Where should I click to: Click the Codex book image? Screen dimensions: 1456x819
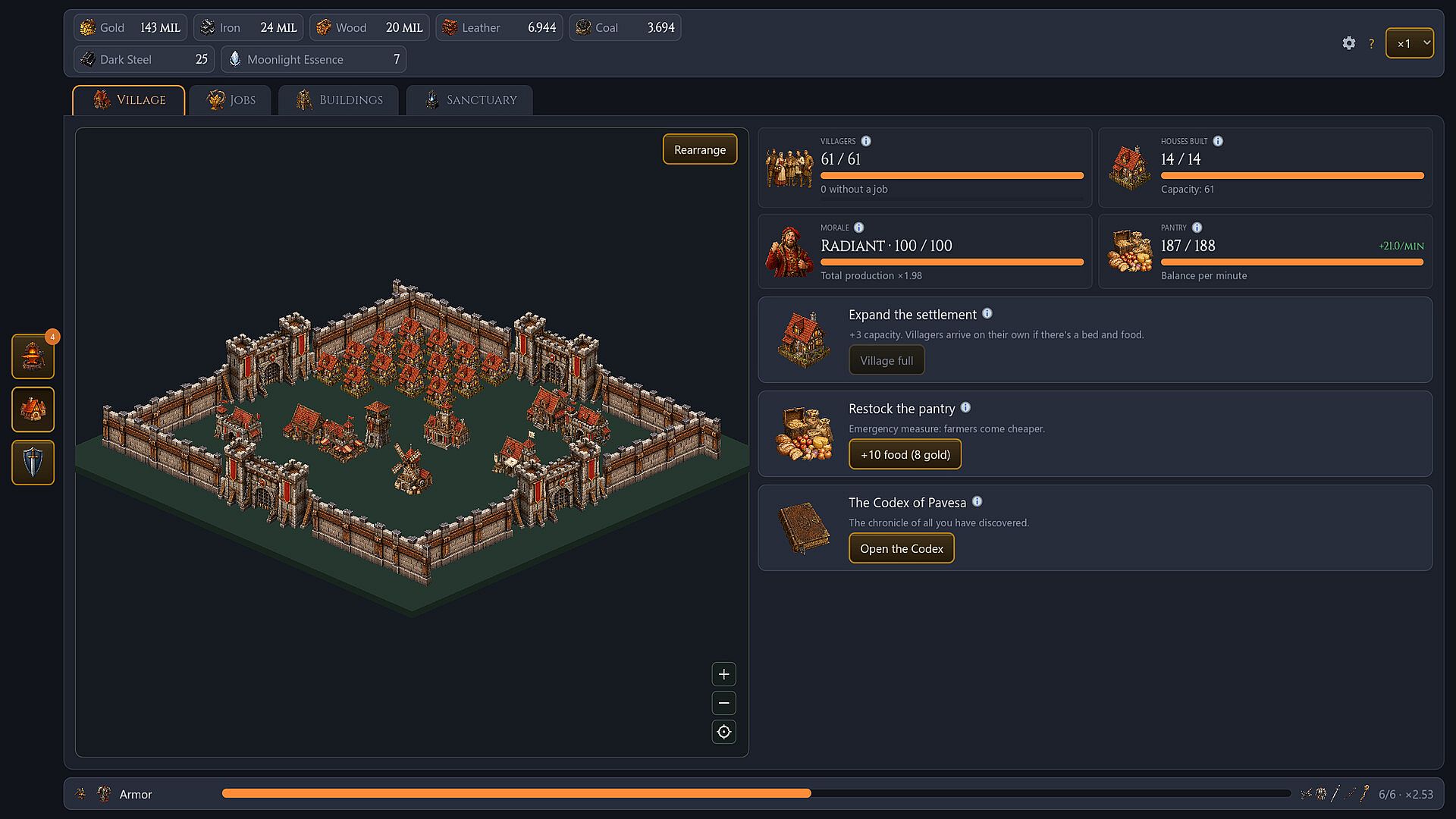coord(804,527)
